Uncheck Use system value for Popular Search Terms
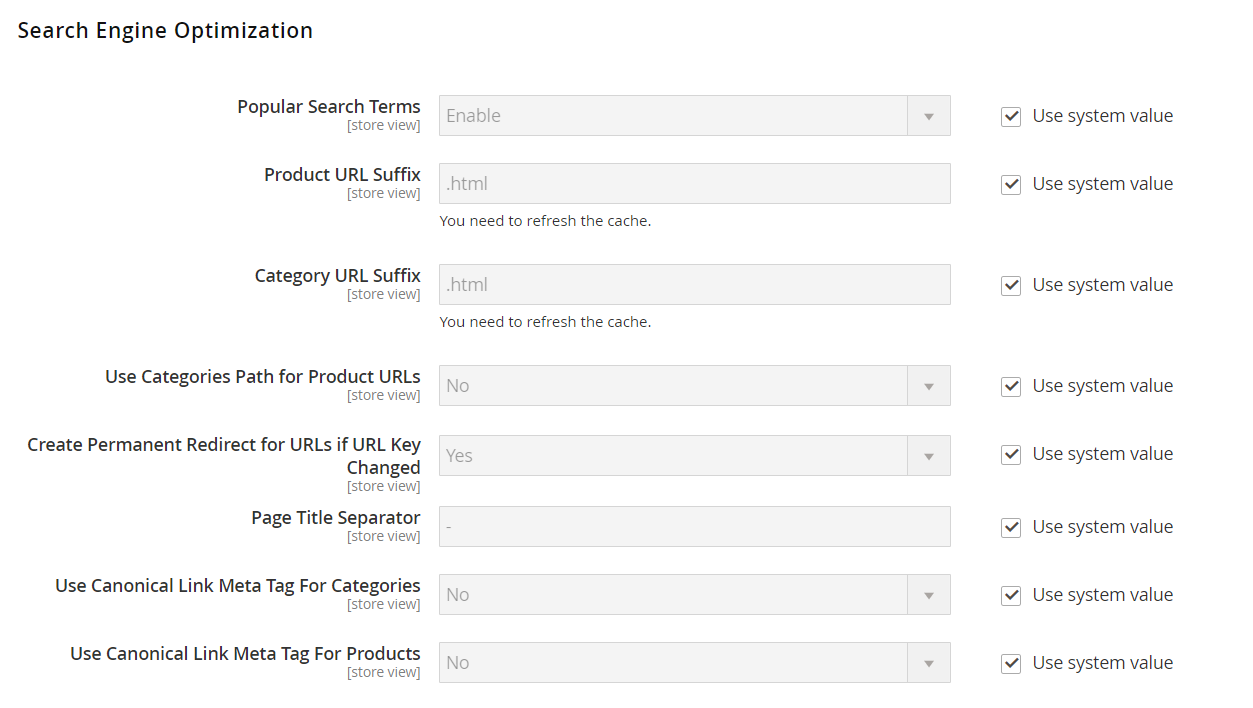Screen dimensions: 1253x708 tap(1011, 116)
